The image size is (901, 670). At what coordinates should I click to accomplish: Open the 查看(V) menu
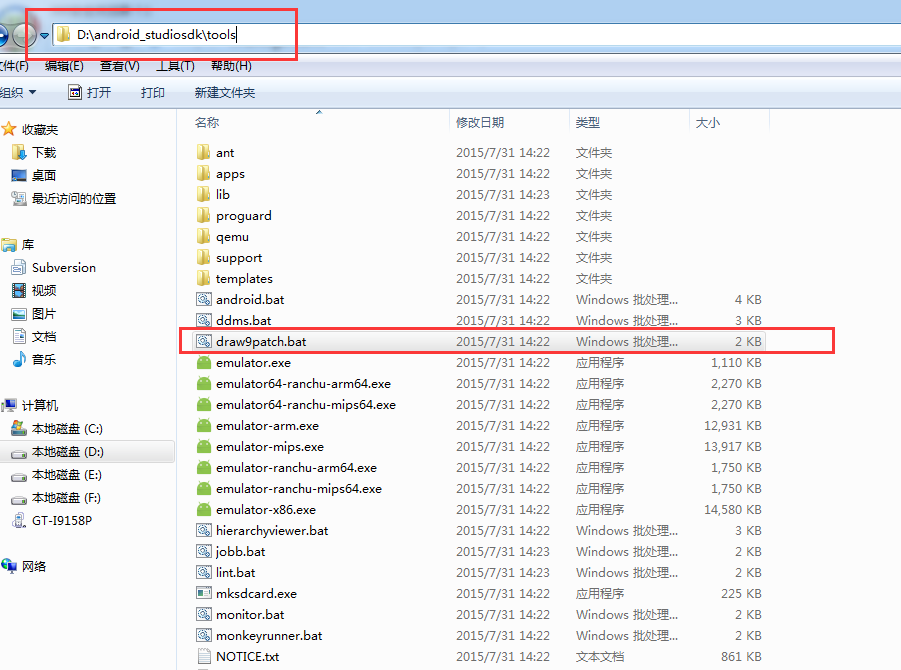click(120, 66)
